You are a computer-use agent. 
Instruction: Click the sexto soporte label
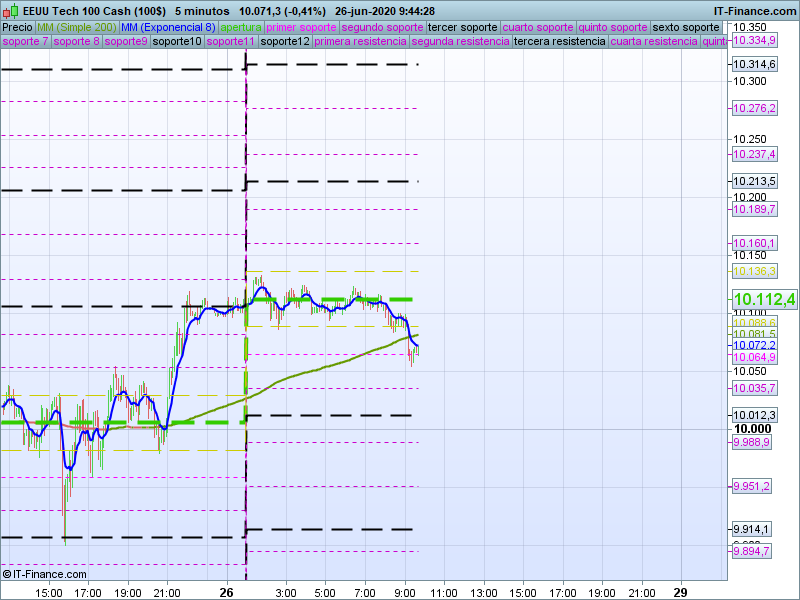pos(686,27)
